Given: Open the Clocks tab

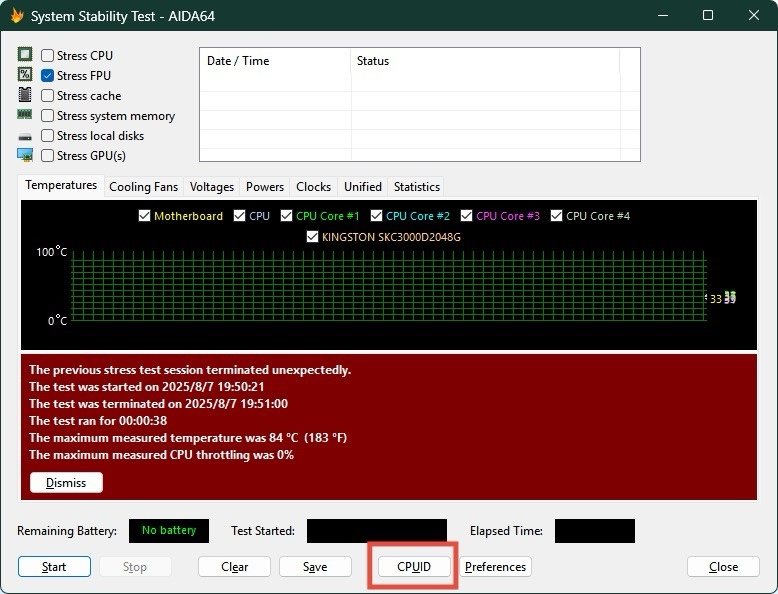Looking at the screenshot, I should [314, 187].
